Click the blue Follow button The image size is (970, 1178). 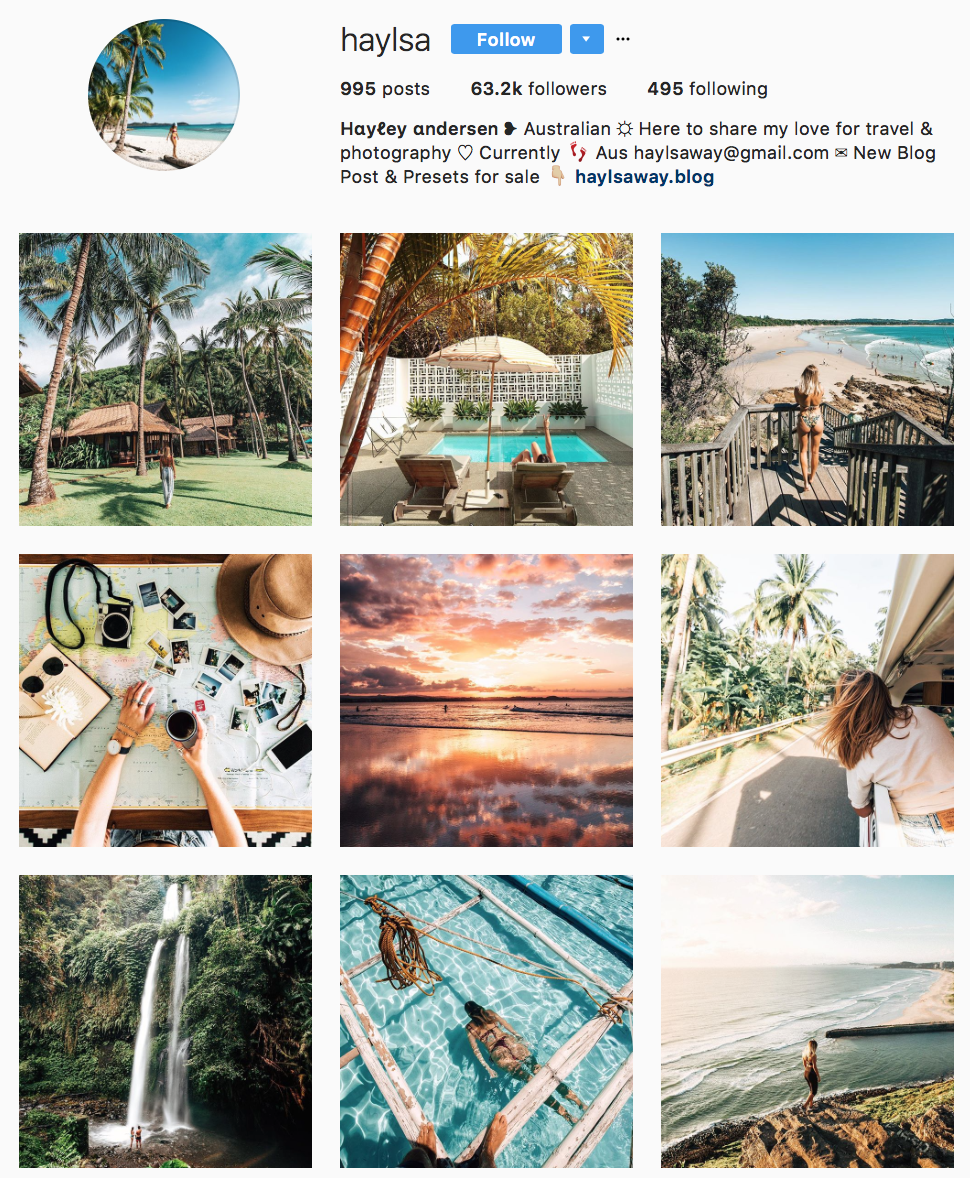(506, 39)
